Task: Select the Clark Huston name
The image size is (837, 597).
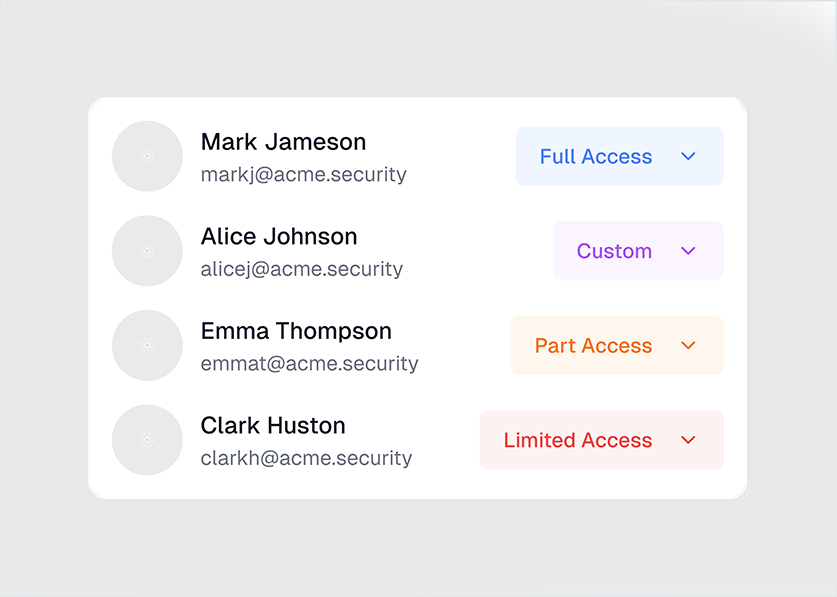Action: pos(273,426)
